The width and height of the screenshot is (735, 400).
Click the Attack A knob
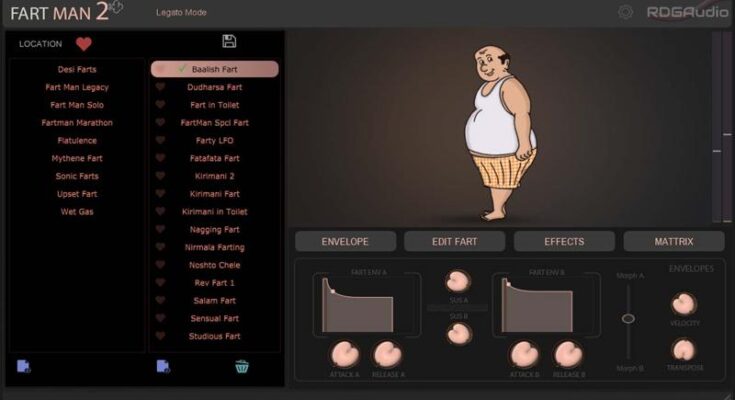pyautogui.click(x=344, y=353)
